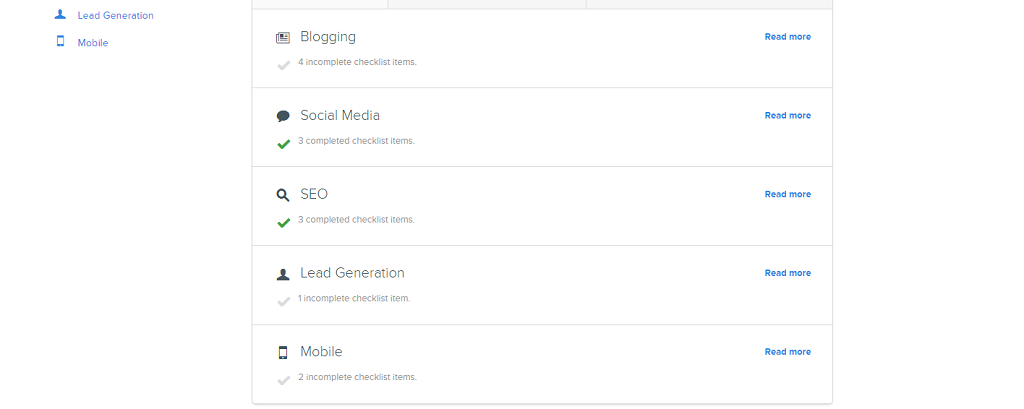The height and width of the screenshot is (409, 1024).
Task: Click the green checkmark under Social Media
Action: [x=283, y=144]
